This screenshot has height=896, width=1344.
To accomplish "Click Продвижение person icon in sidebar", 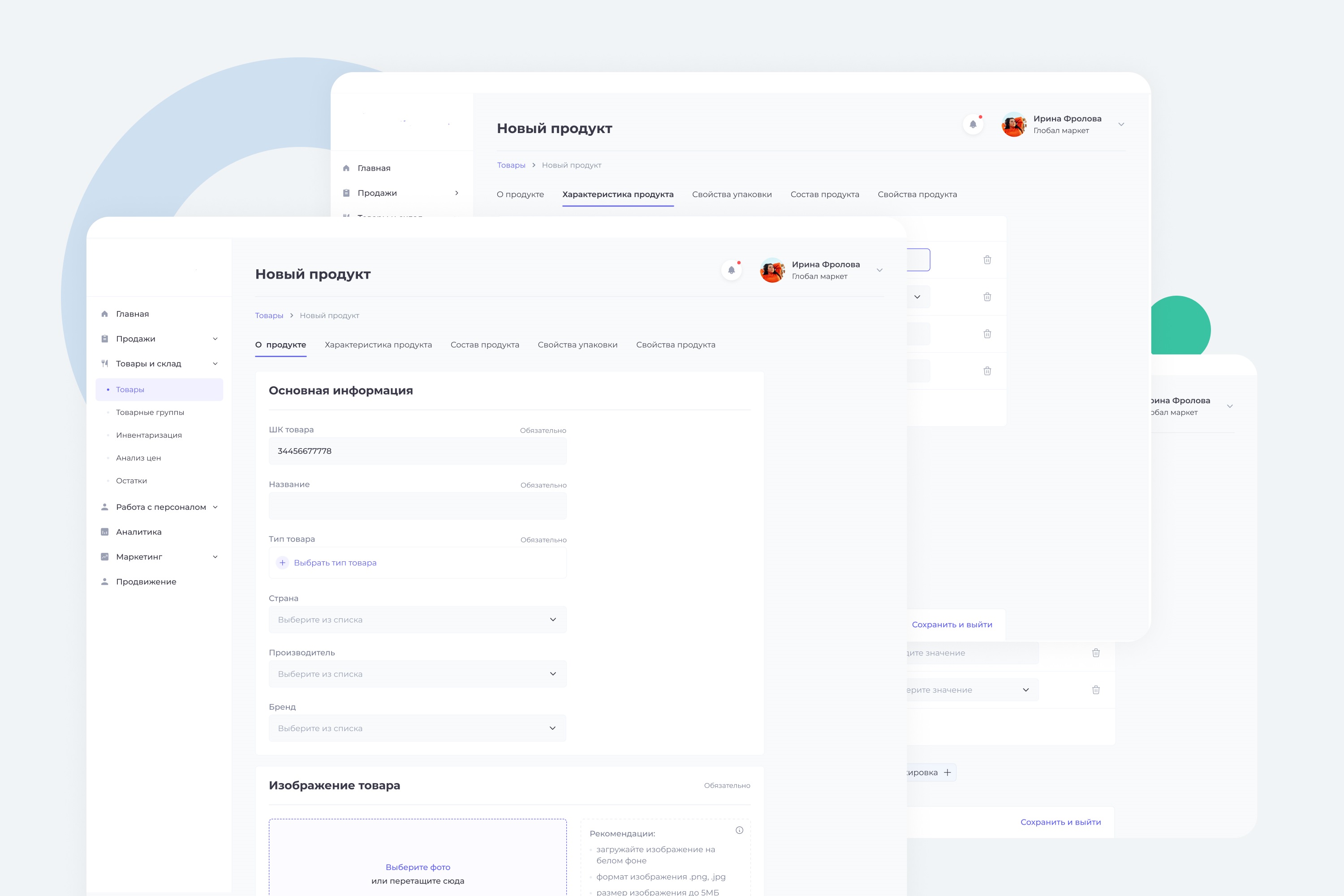I will point(104,582).
